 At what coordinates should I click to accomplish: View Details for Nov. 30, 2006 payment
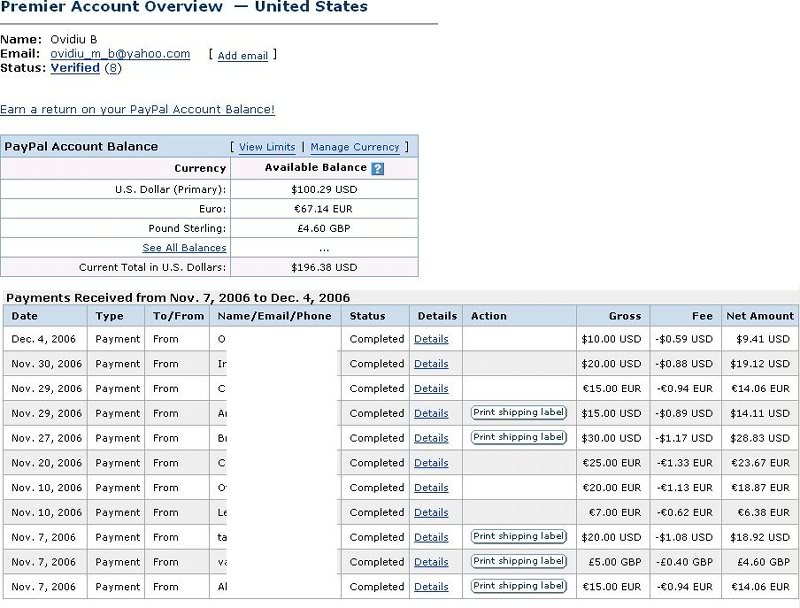pos(431,364)
